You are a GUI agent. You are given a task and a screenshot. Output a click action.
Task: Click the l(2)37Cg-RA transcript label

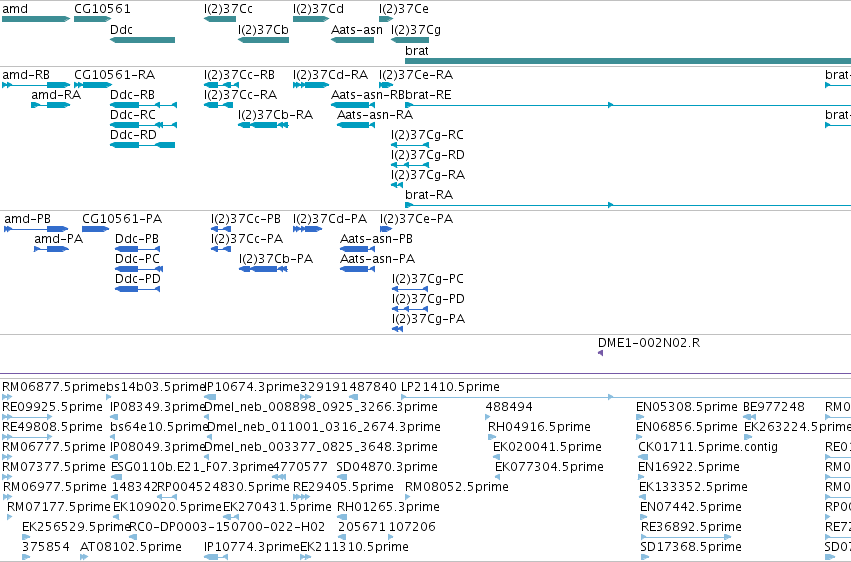pos(428,175)
